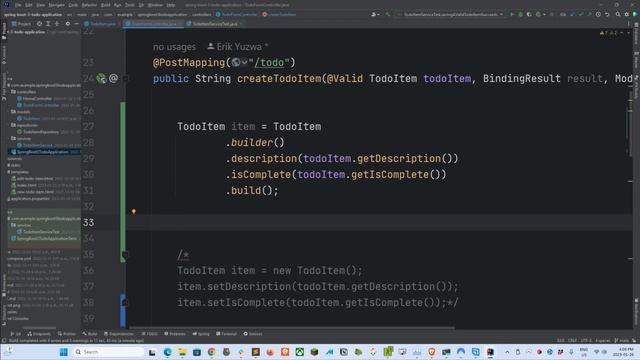The width and height of the screenshot is (640, 360).
Task: Open the Git tool window button
Action: (x=16, y=333)
